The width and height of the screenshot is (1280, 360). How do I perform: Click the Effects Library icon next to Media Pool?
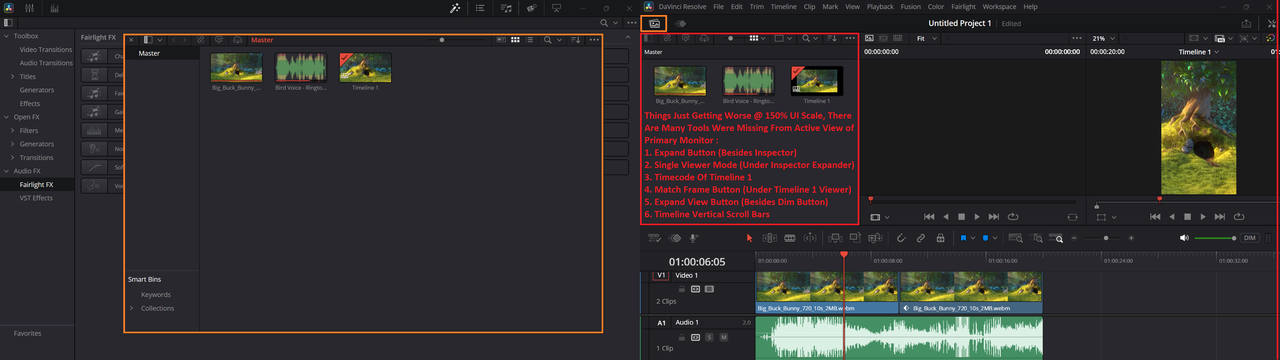(680, 23)
